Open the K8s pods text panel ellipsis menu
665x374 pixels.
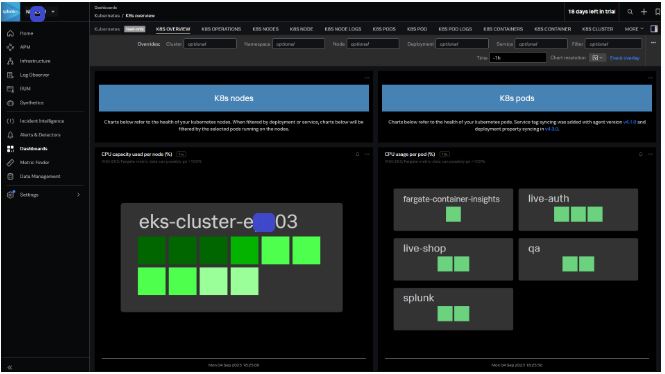pos(650,78)
